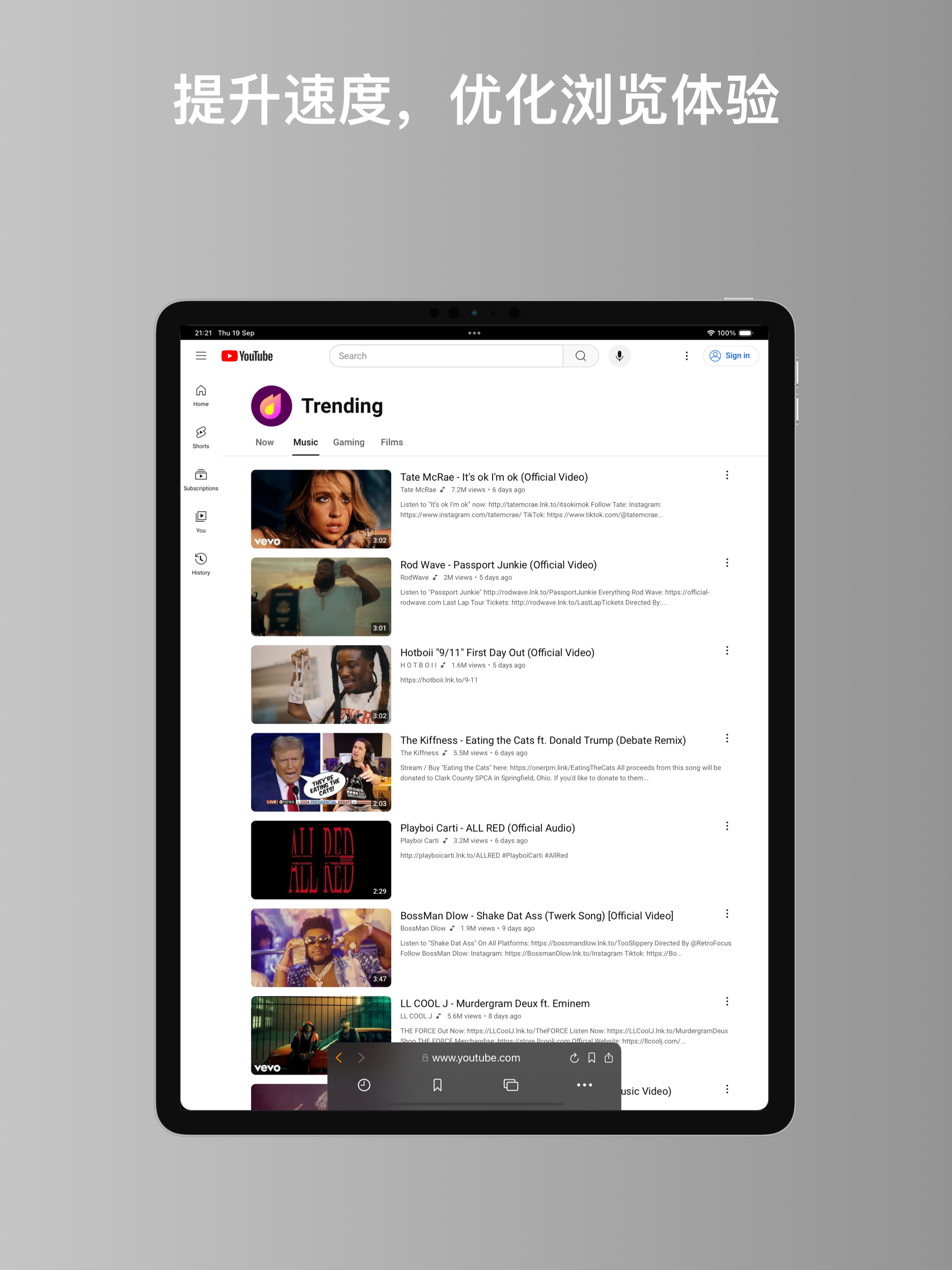
Task: Reload the page with refresh icon
Action: (574, 1058)
